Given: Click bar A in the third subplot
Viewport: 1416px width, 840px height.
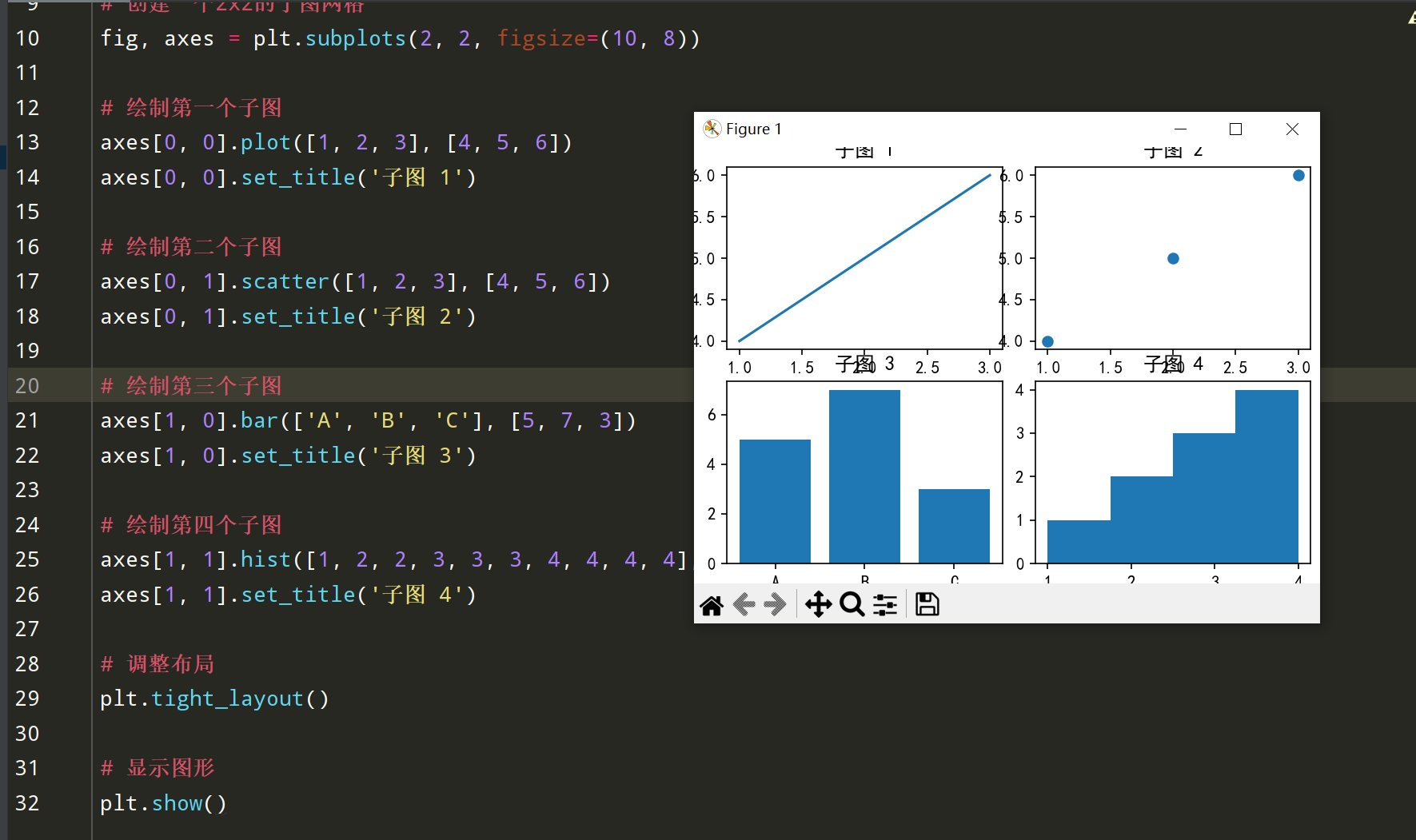Looking at the screenshot, I should [x=775, y=501].
